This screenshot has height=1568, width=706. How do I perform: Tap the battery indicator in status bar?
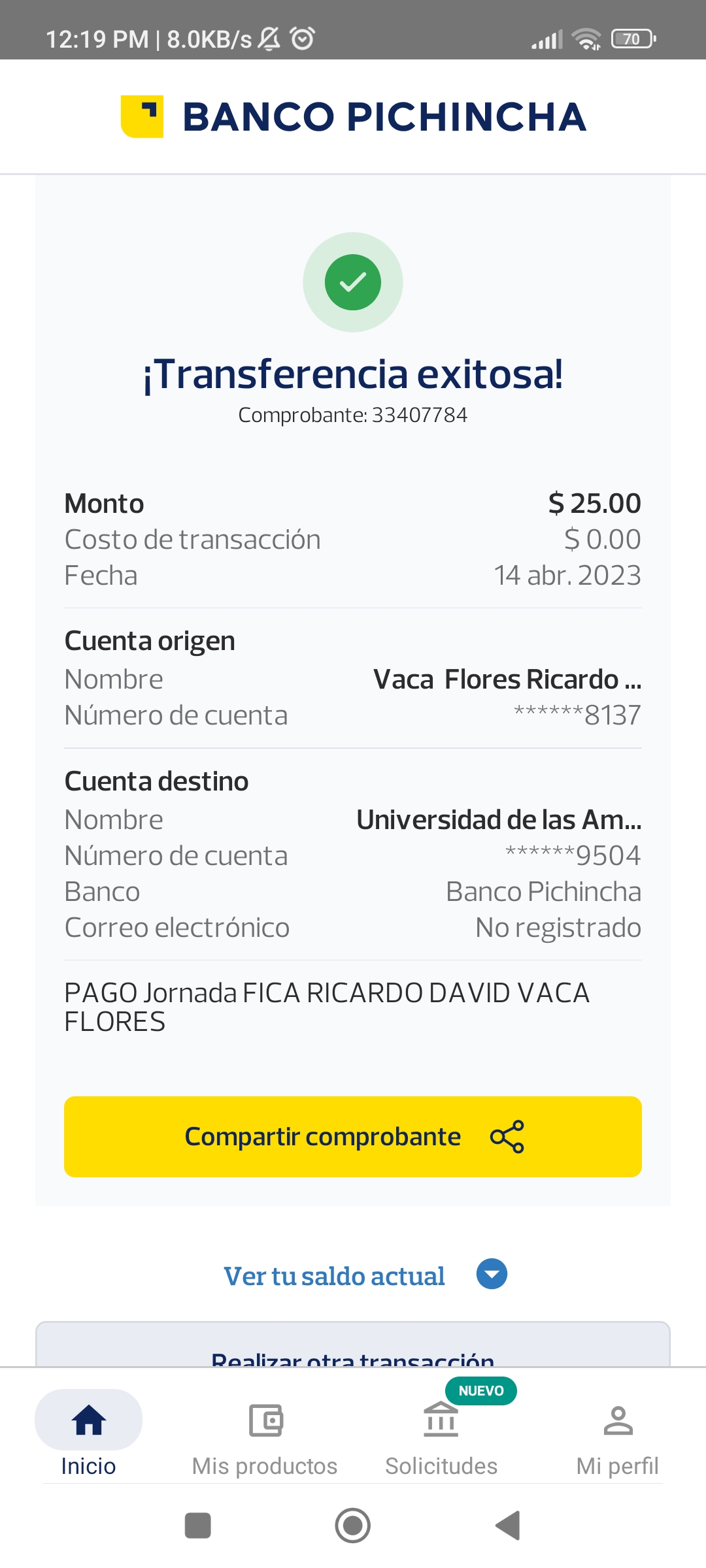(633, 39)
